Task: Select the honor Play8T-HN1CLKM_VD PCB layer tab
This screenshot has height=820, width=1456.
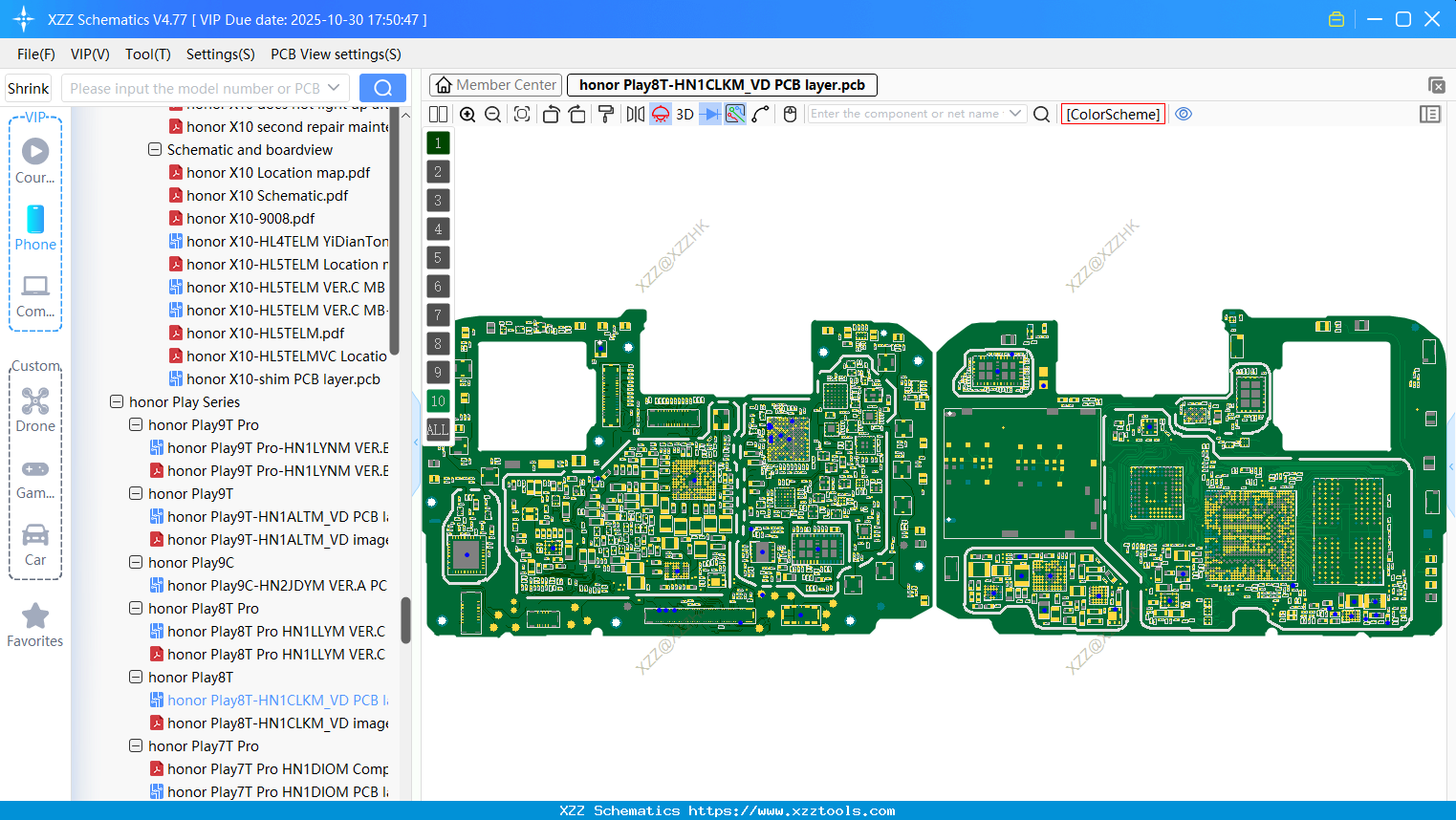Action: click(722, 85)
